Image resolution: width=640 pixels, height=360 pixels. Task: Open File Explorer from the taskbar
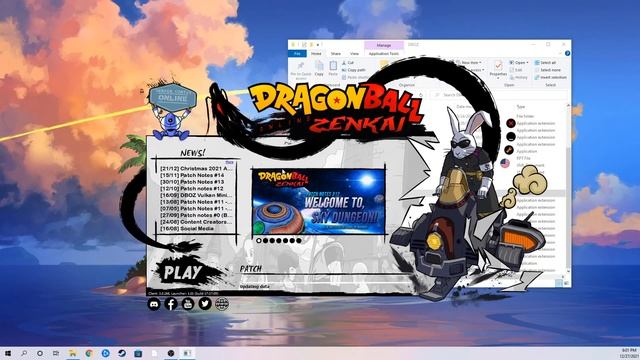(73, 353)
